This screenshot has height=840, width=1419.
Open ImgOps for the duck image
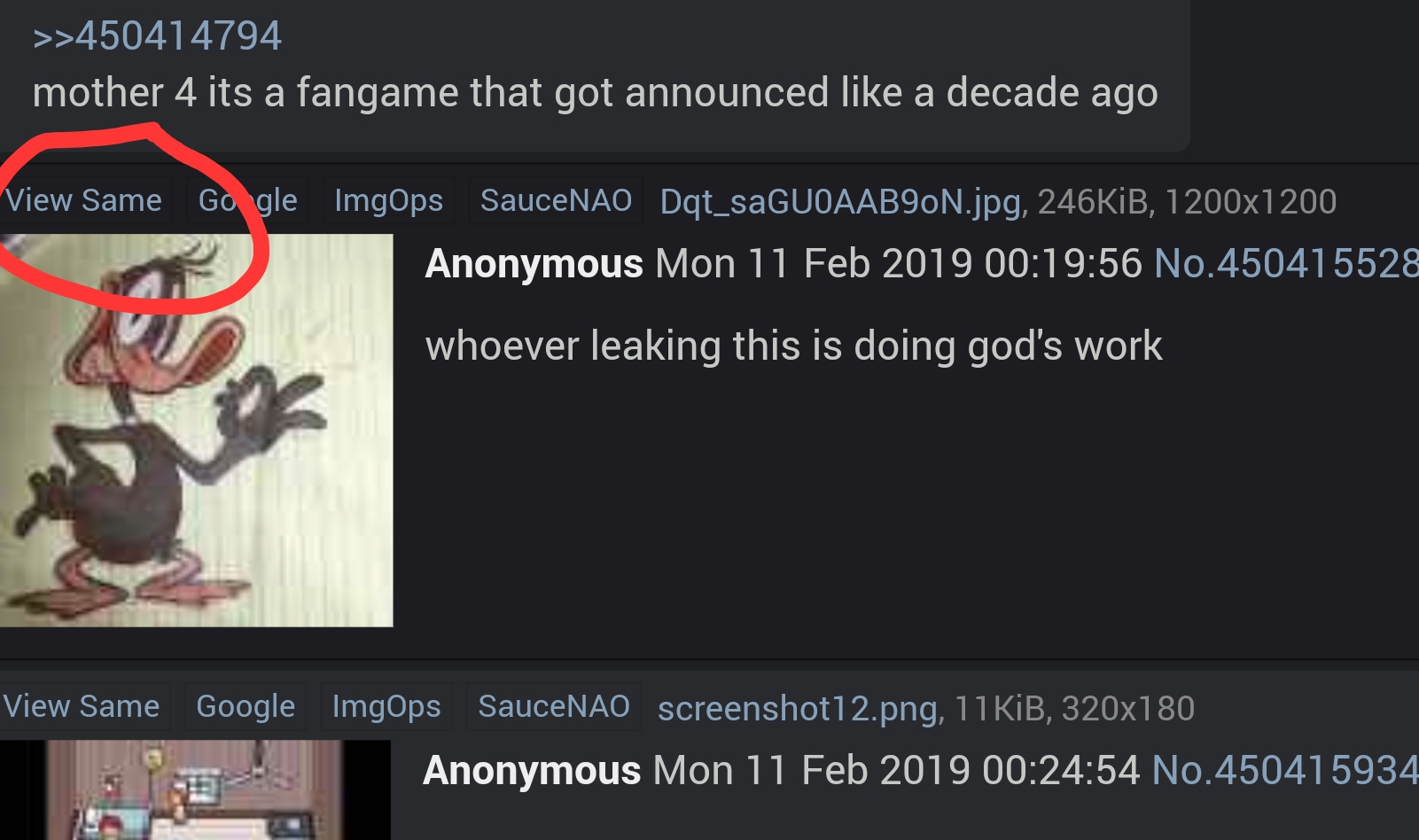(x=388, y=201)
